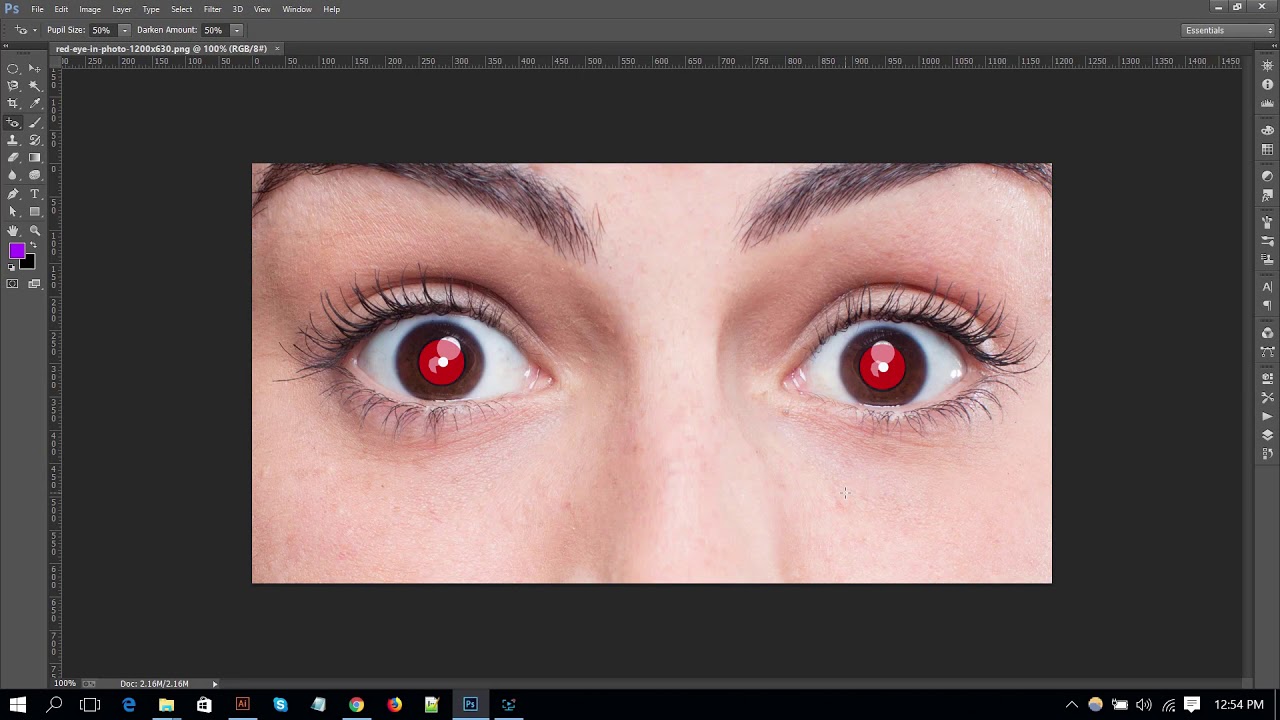The height and width of the screenshot is (720, 1280).
Task: Expand the status bar document info arrow
Action: (214, 684)
